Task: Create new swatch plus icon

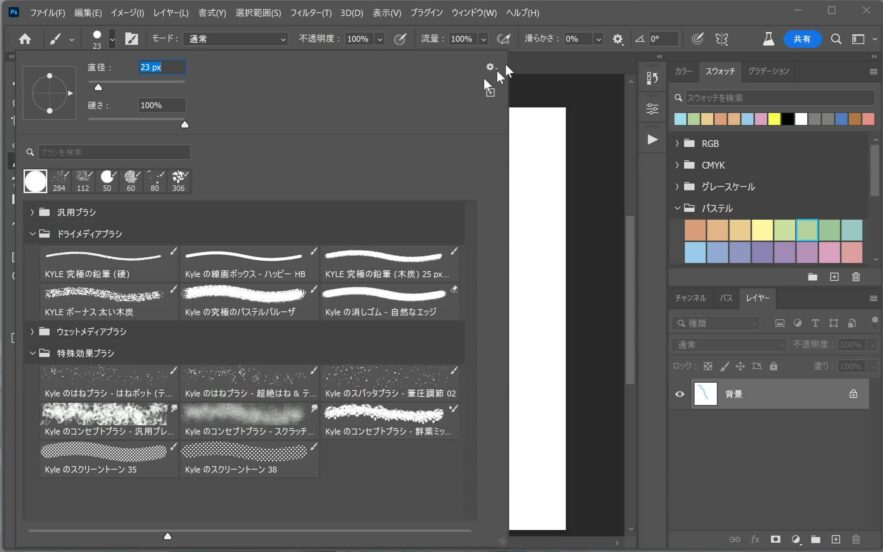Action: [x=834, y=277]
